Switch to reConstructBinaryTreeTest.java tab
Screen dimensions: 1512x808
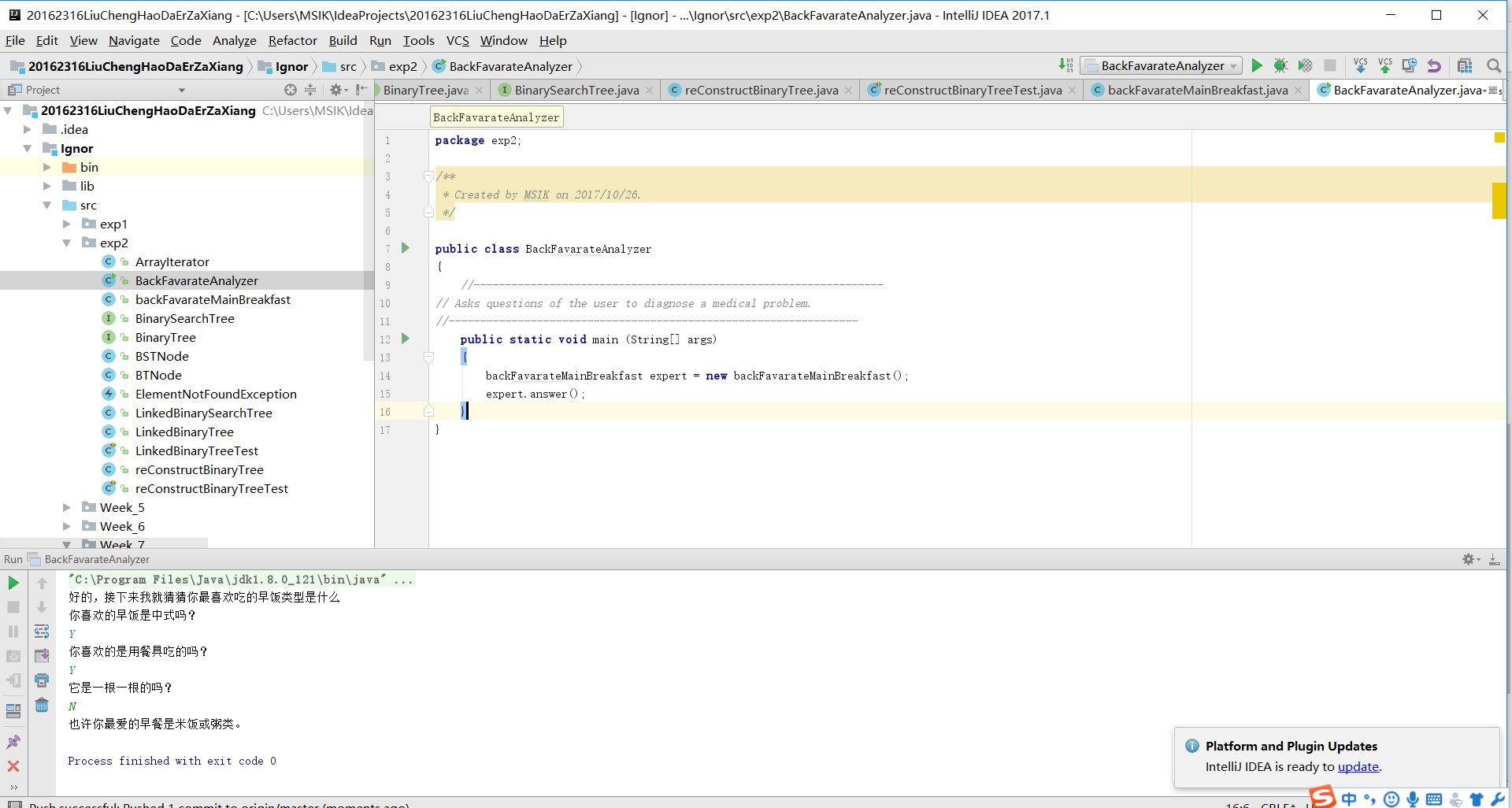[973, 90]
